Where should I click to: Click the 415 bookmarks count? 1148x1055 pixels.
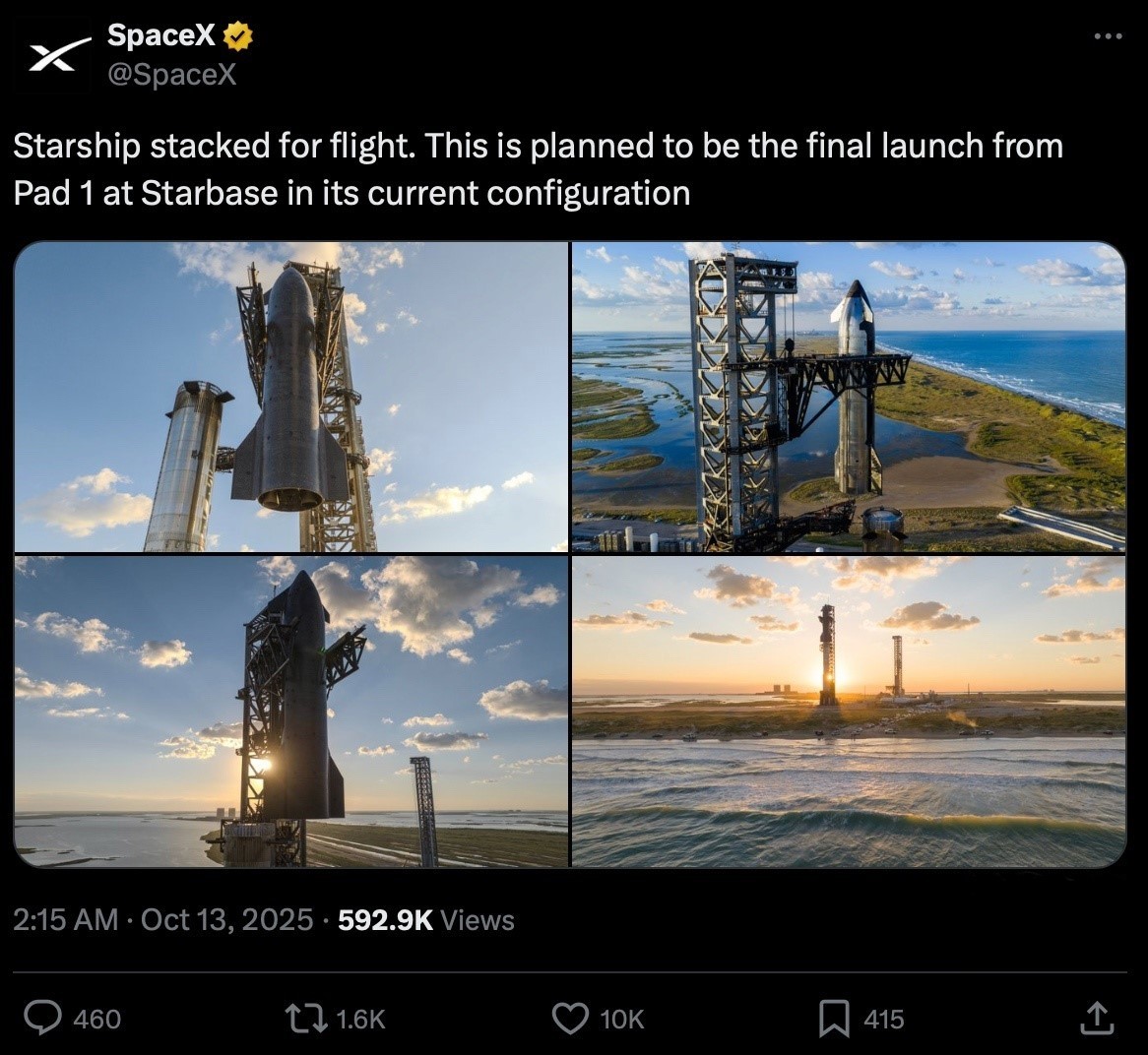(x=883, y=1020)
